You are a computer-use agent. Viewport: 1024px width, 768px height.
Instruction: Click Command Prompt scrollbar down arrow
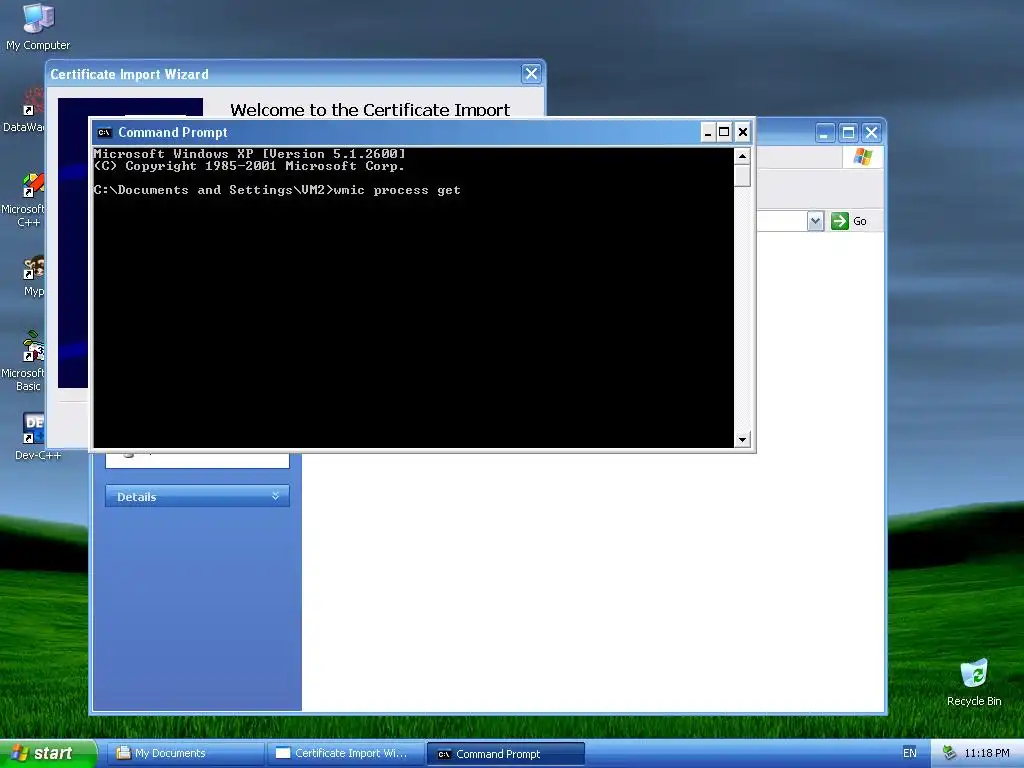tap(742, 440)
